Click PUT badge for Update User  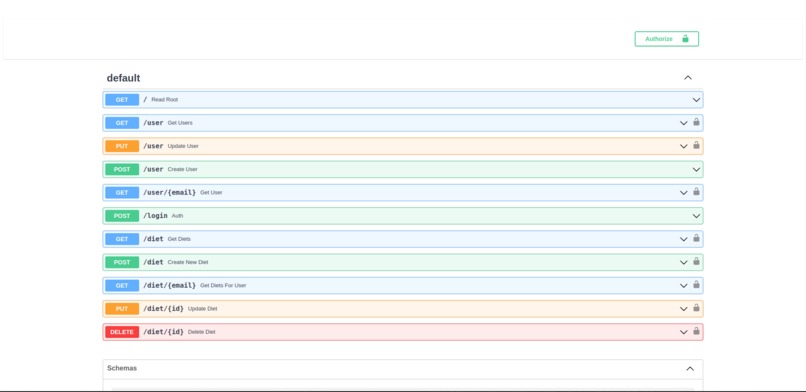[122, 146]
